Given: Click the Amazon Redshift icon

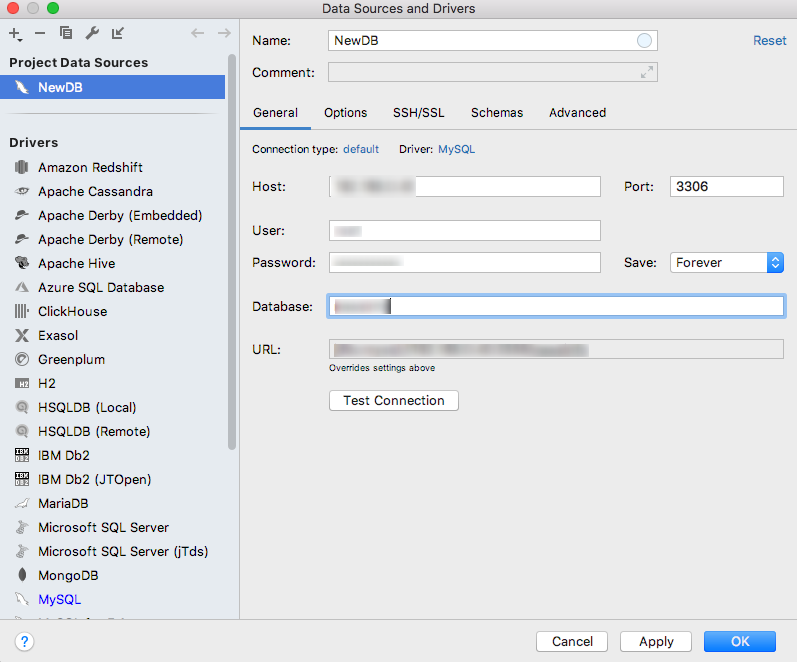Looking at the screenshot, I should pos(21,167).
